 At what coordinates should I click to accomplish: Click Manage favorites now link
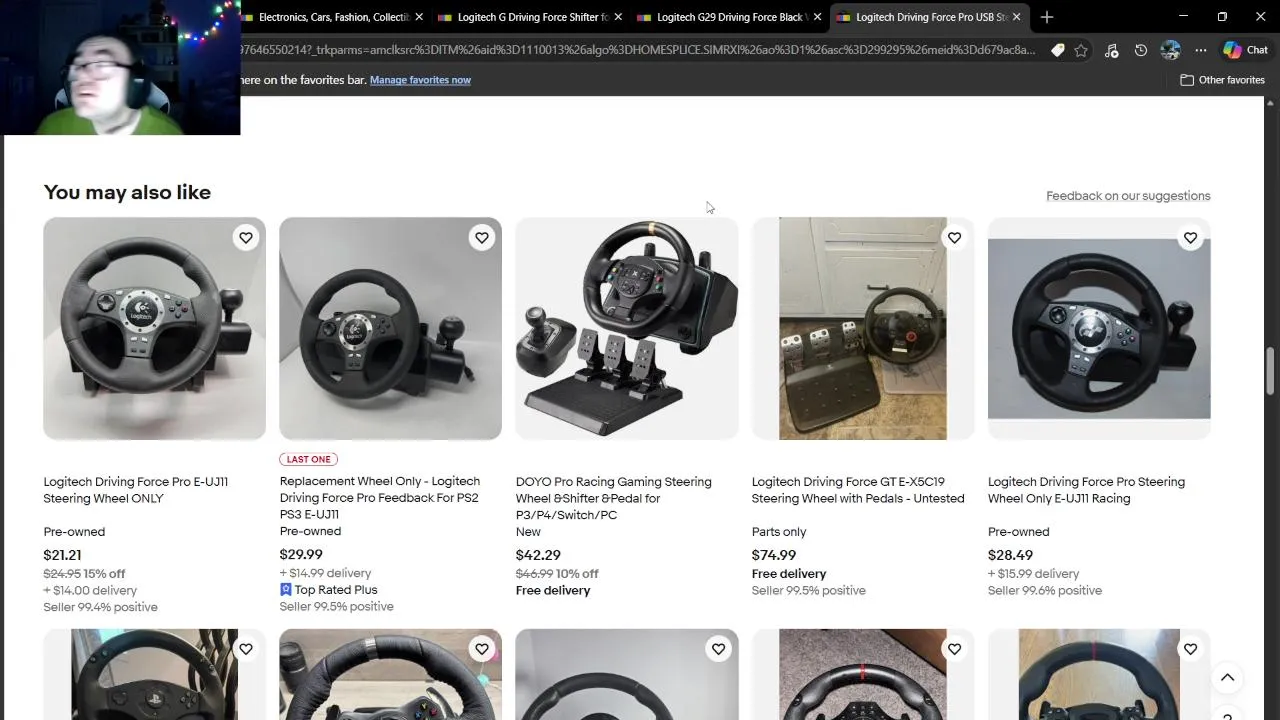(420, 80)
